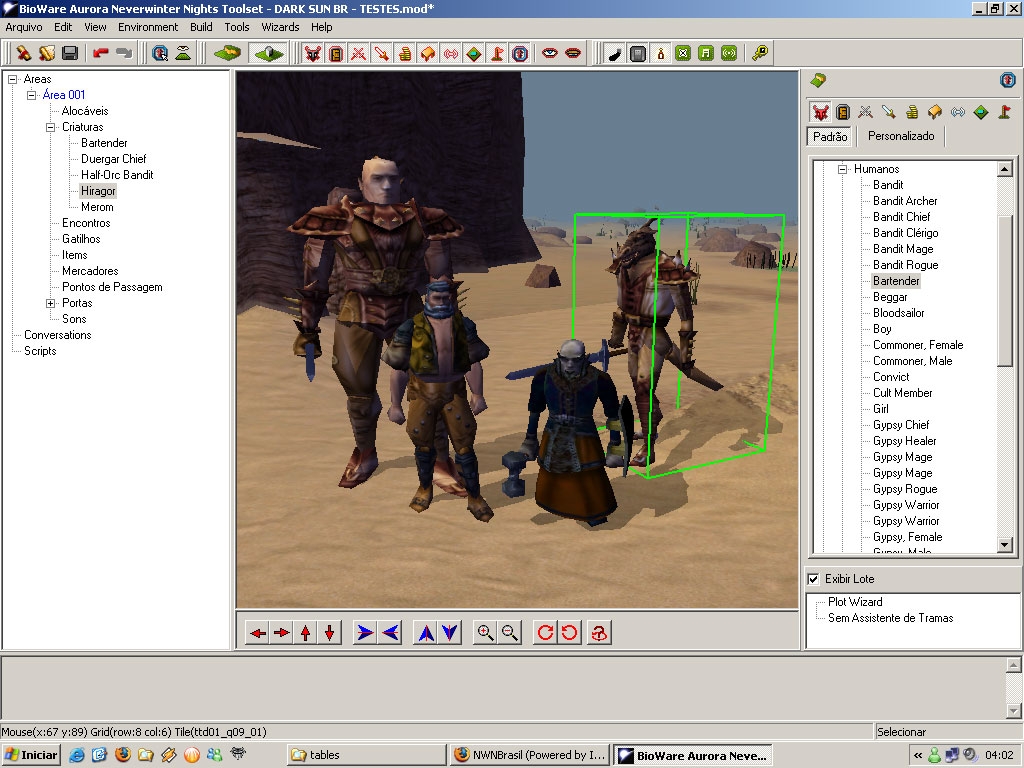Click the palette list scroll down arrow
1024x768 pixels.
pyautogui.click(x=1005, y=545)
